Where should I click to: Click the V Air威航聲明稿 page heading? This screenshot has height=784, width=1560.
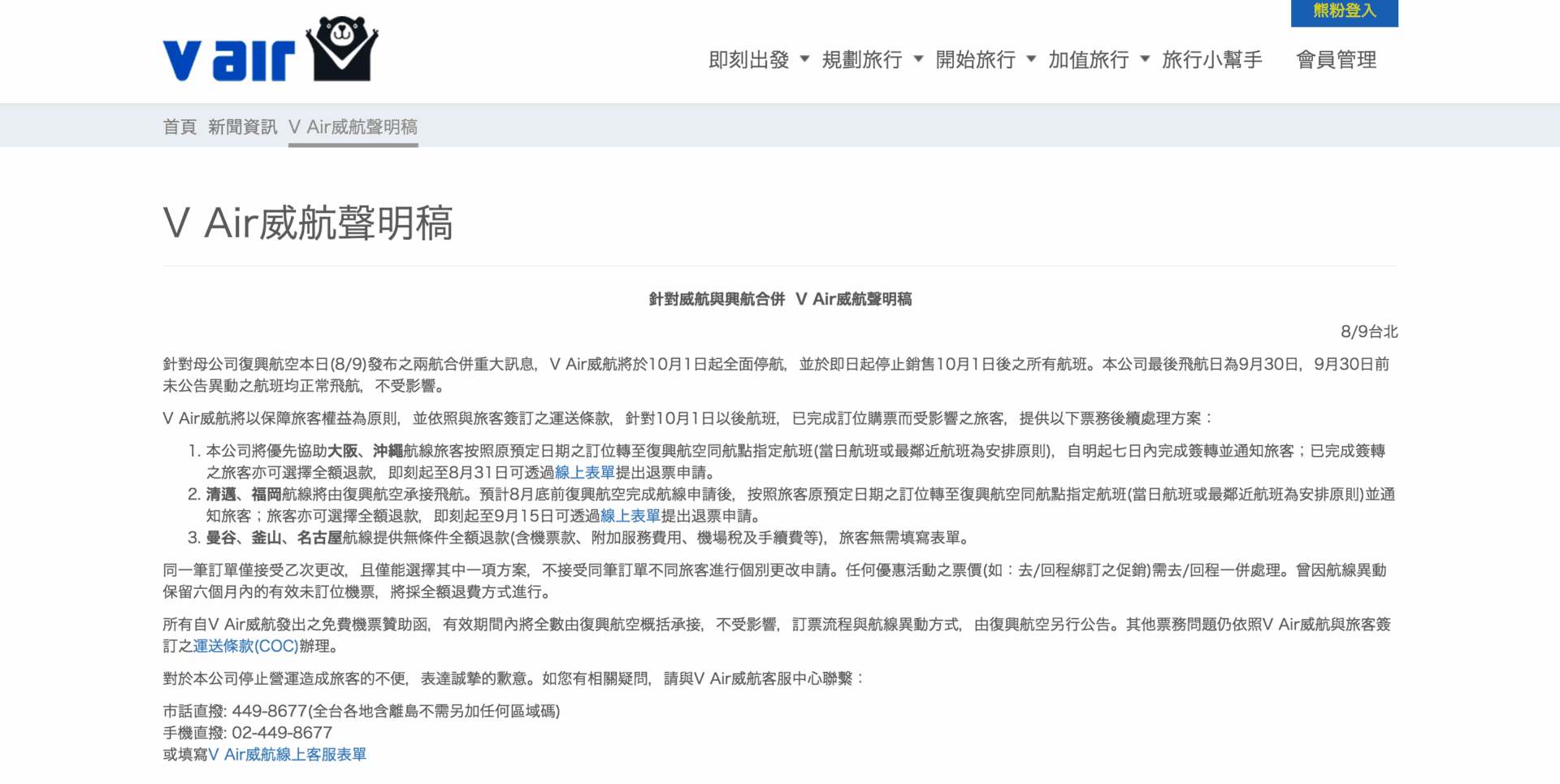click(308, 223)
